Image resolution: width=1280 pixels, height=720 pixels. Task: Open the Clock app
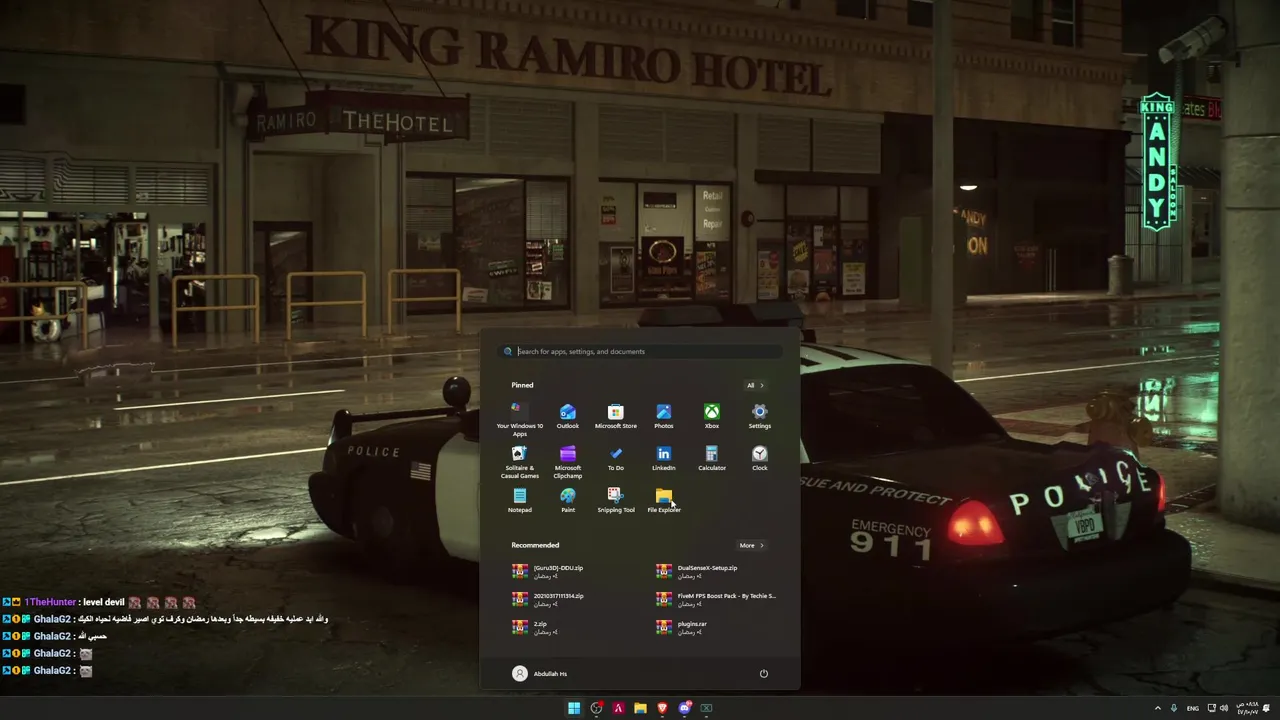[760, 459]
